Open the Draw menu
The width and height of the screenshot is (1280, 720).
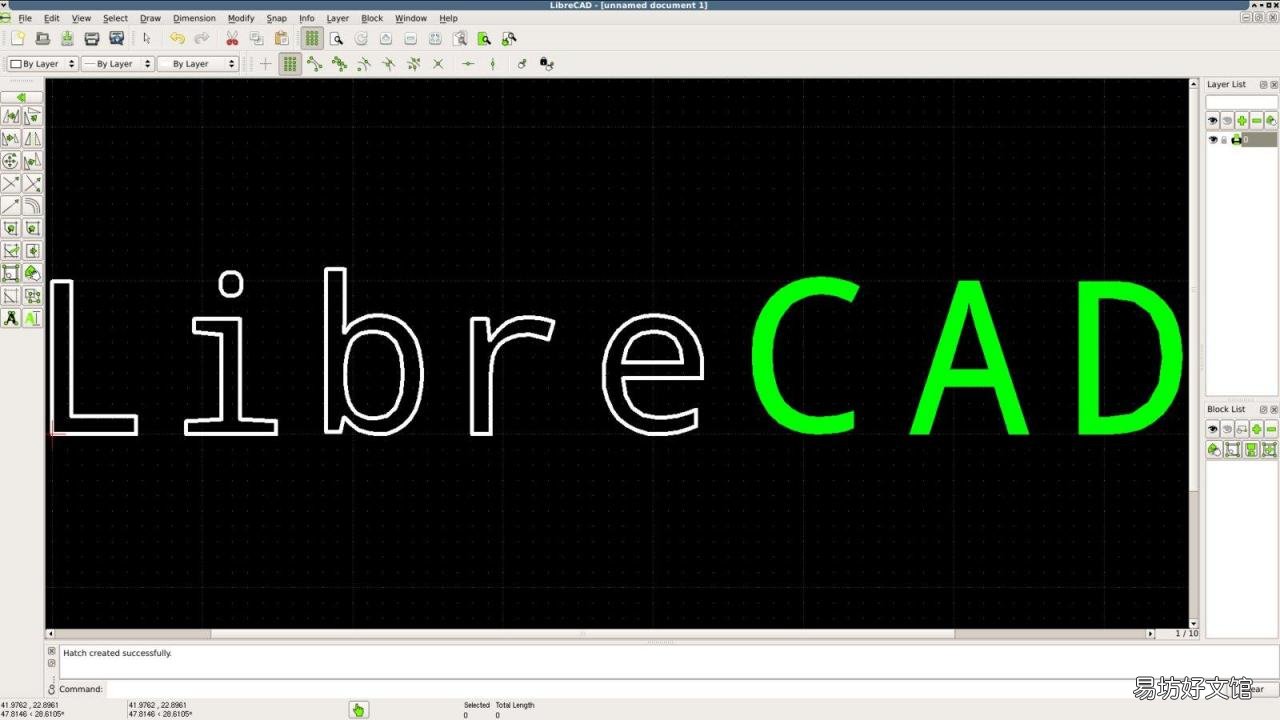point(150,18)
